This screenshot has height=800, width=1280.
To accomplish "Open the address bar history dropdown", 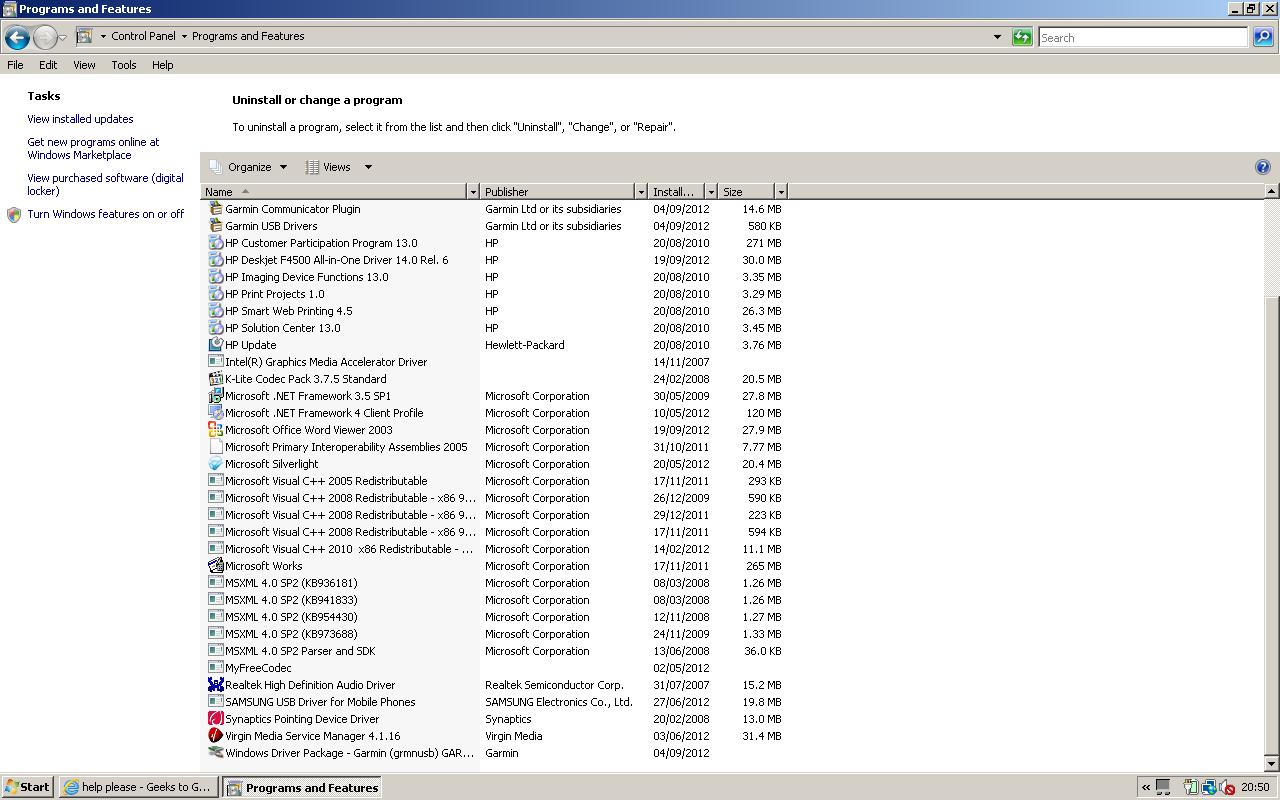I will click(997, 37).
